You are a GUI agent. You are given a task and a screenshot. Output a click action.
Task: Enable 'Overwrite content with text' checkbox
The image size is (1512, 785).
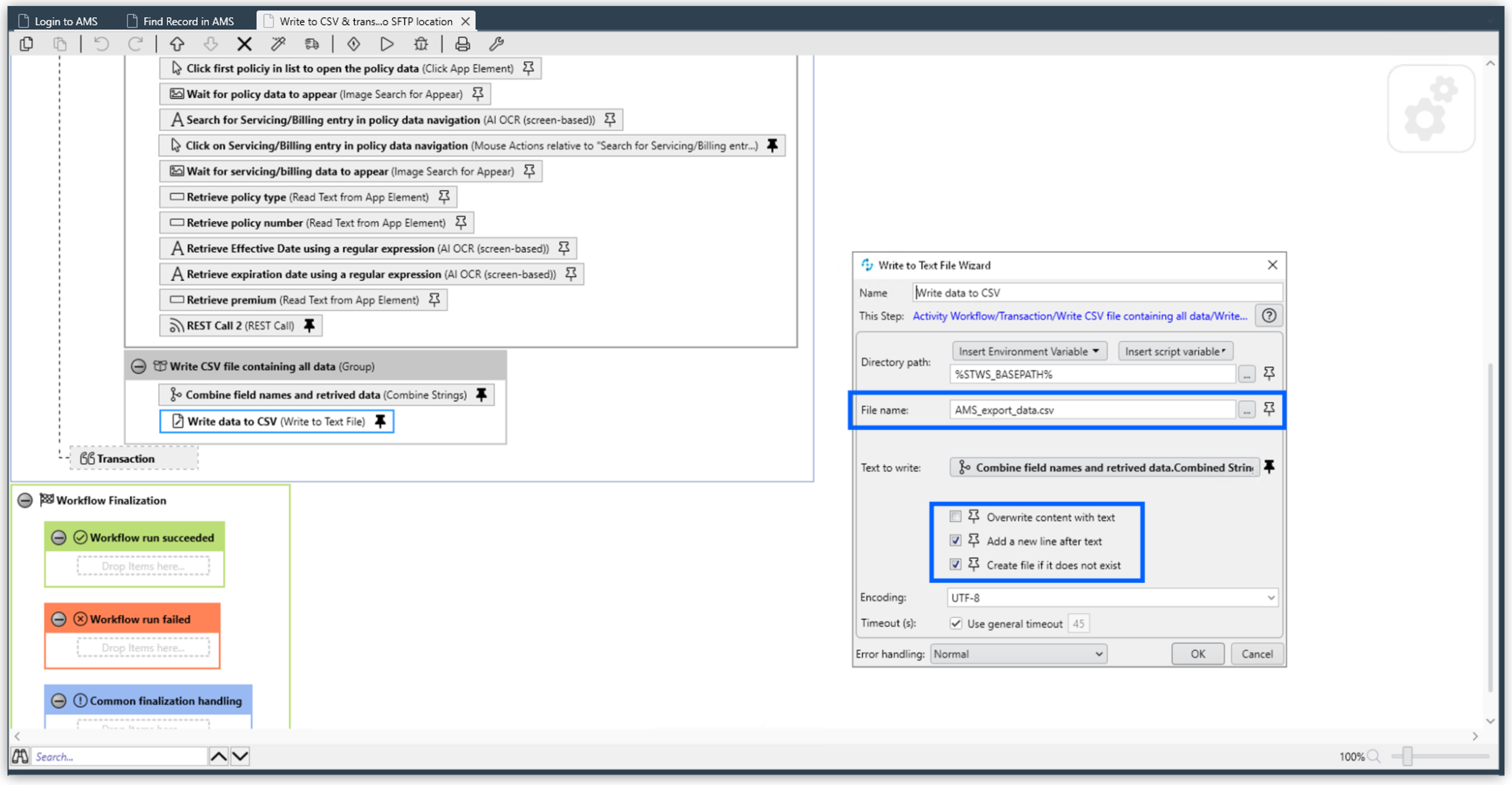pos(956,516)
